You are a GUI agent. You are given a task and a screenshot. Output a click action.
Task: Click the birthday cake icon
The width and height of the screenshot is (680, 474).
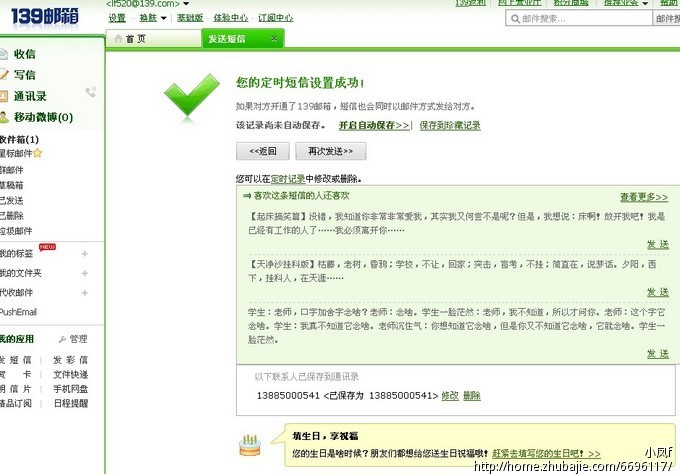(250, 445)
